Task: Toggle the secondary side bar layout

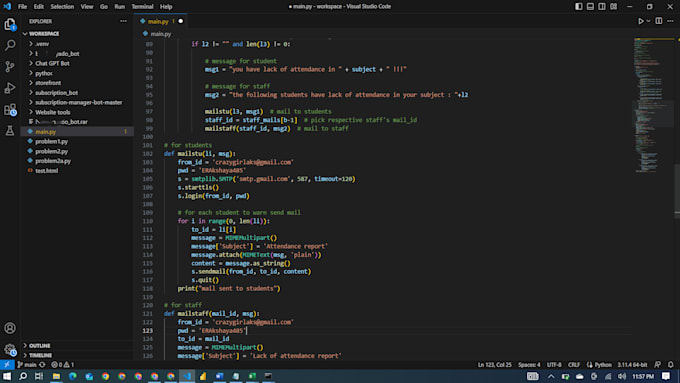Action: (x=602, y=7)
